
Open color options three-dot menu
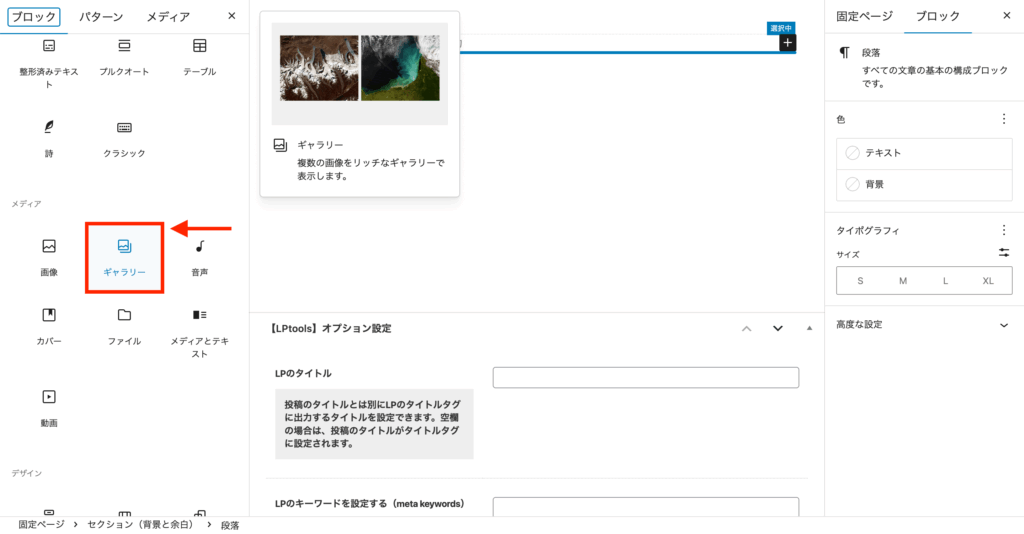[x=1004, y=119]
